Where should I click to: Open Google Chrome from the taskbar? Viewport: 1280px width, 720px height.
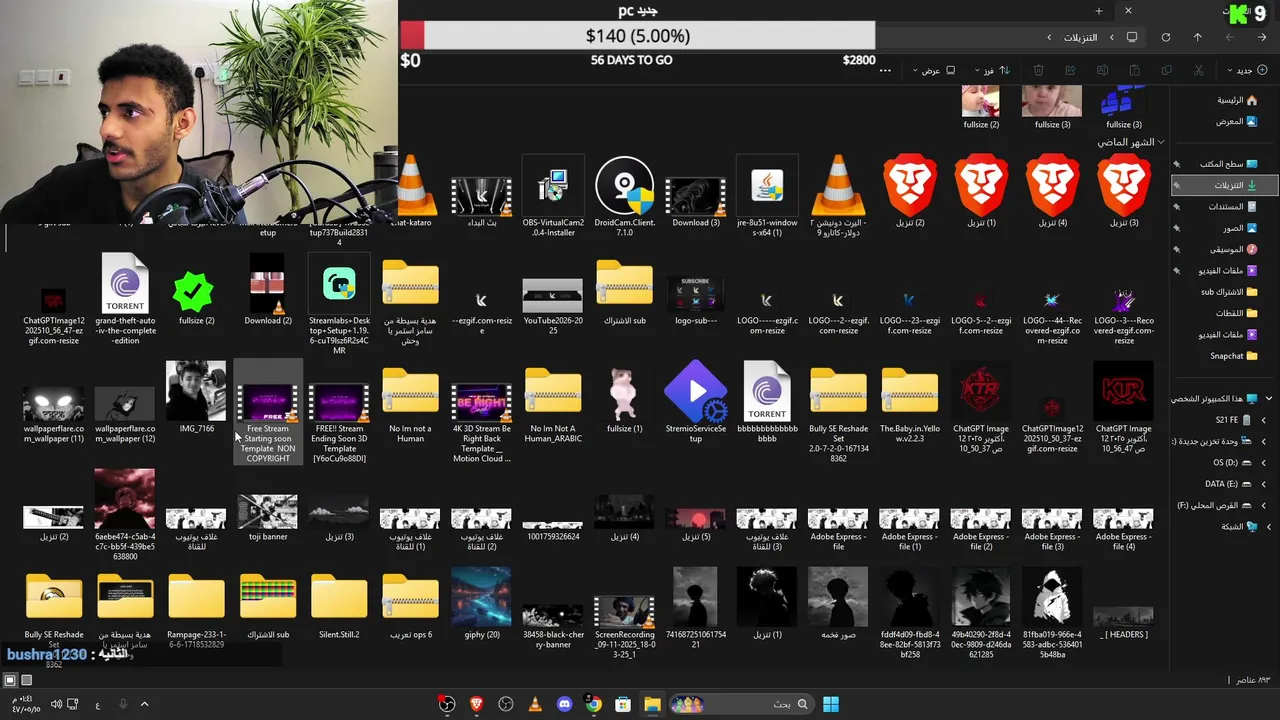pos(593,704)
